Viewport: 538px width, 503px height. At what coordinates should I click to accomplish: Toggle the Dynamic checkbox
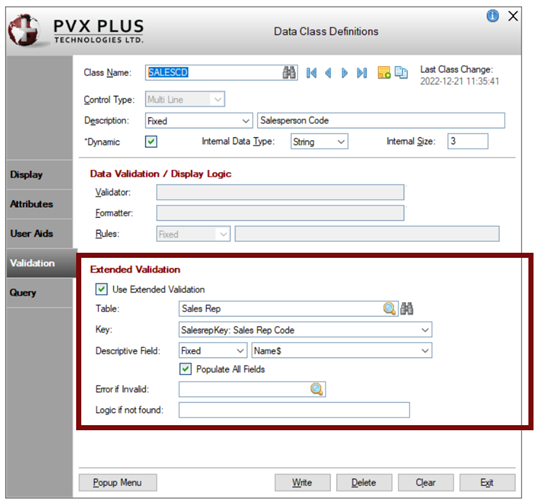151,141
